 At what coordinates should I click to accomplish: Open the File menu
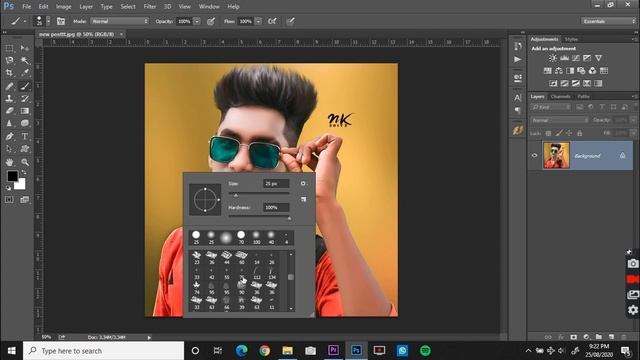[x=27, y=7]
